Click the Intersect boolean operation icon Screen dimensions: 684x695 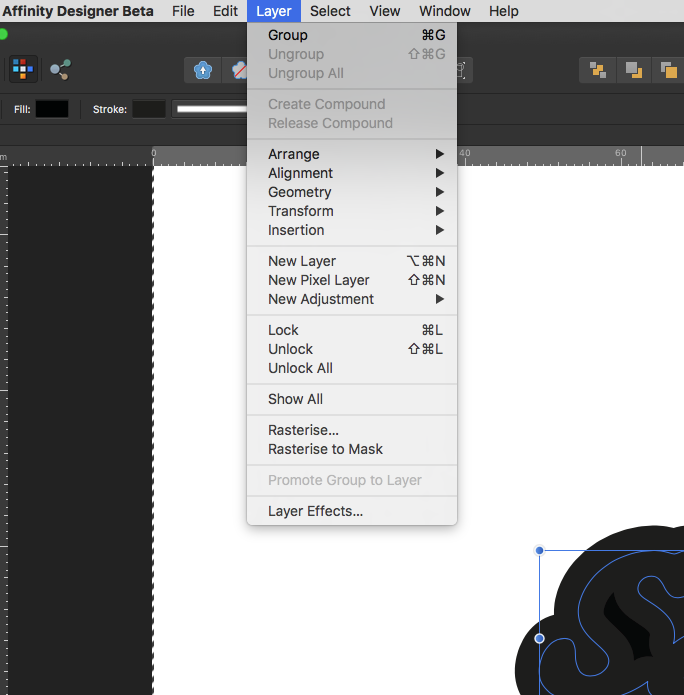pyautogui.click(x=668, y=70)
